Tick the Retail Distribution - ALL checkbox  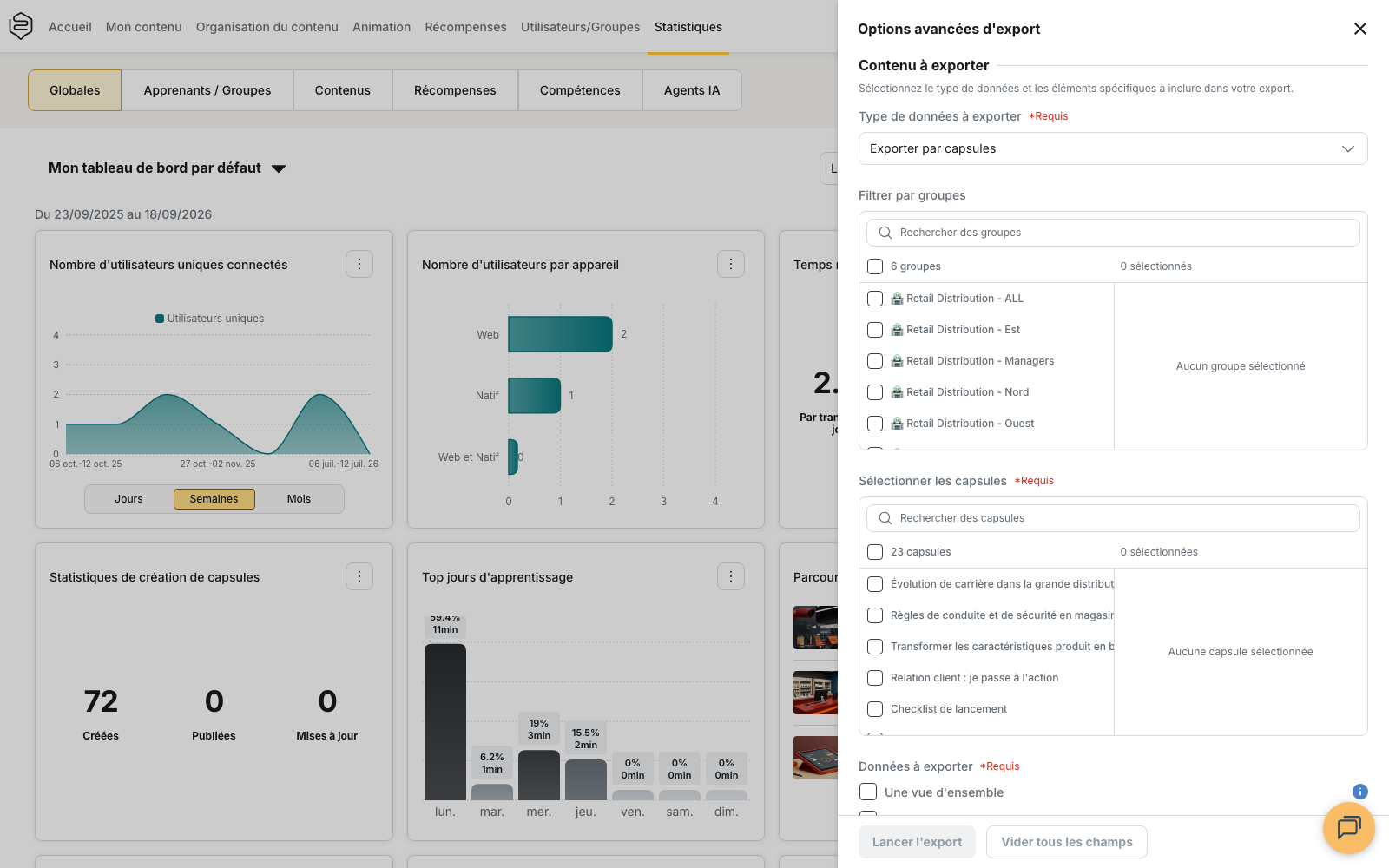coord(875,299)
